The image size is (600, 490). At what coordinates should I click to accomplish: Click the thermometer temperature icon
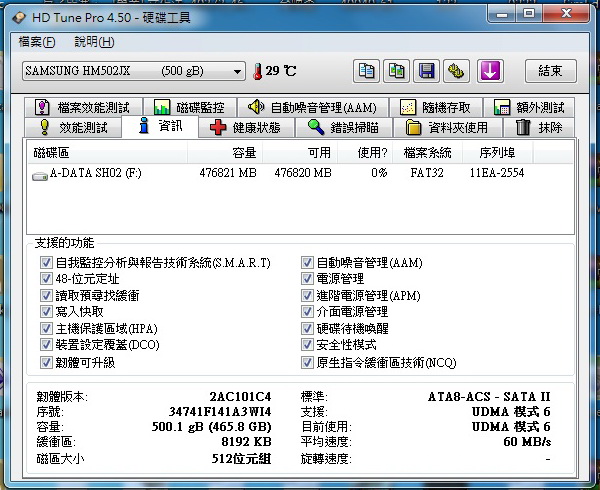pos(258,72)
